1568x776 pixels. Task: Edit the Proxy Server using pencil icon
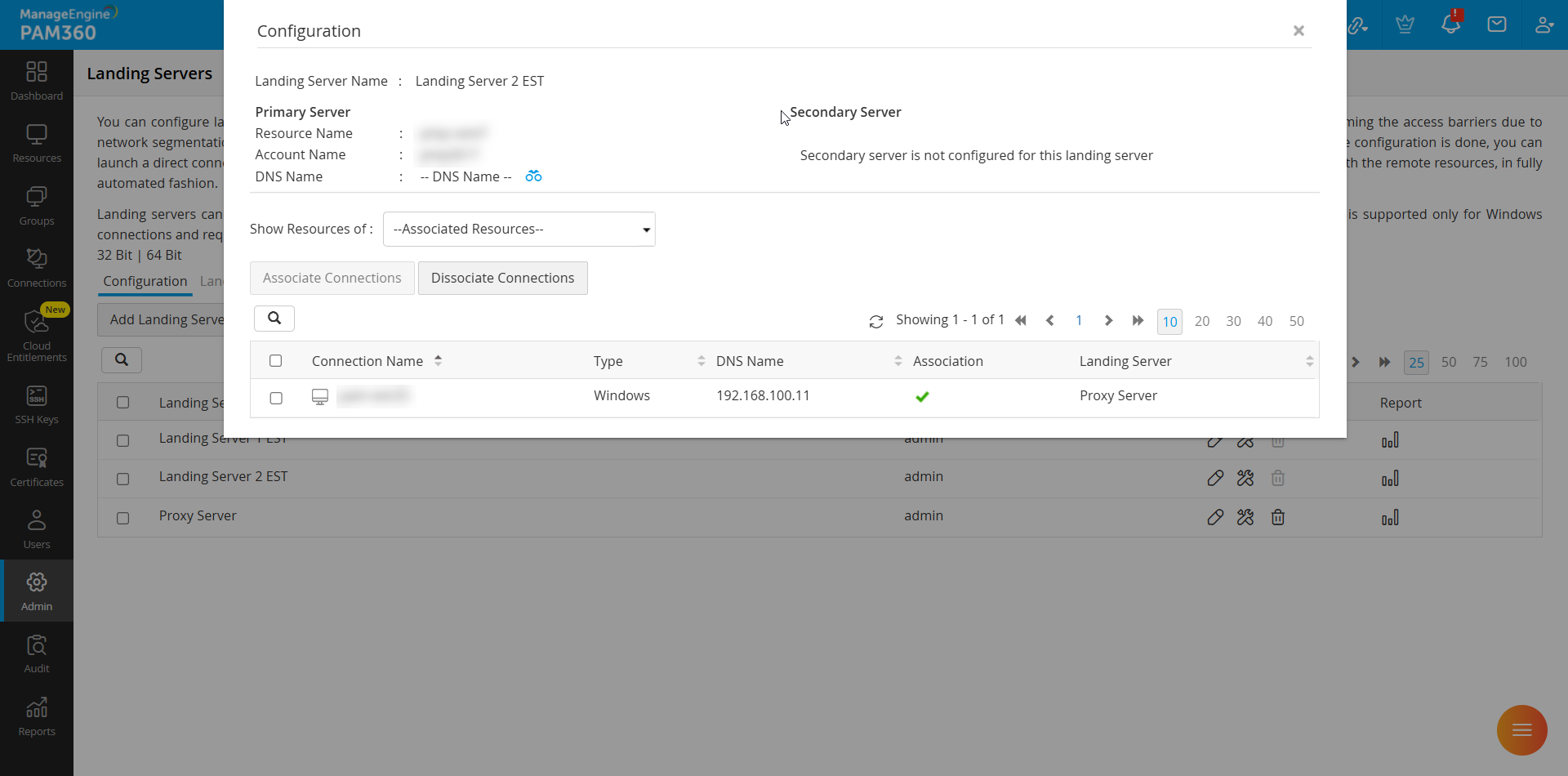[1215, 517]
